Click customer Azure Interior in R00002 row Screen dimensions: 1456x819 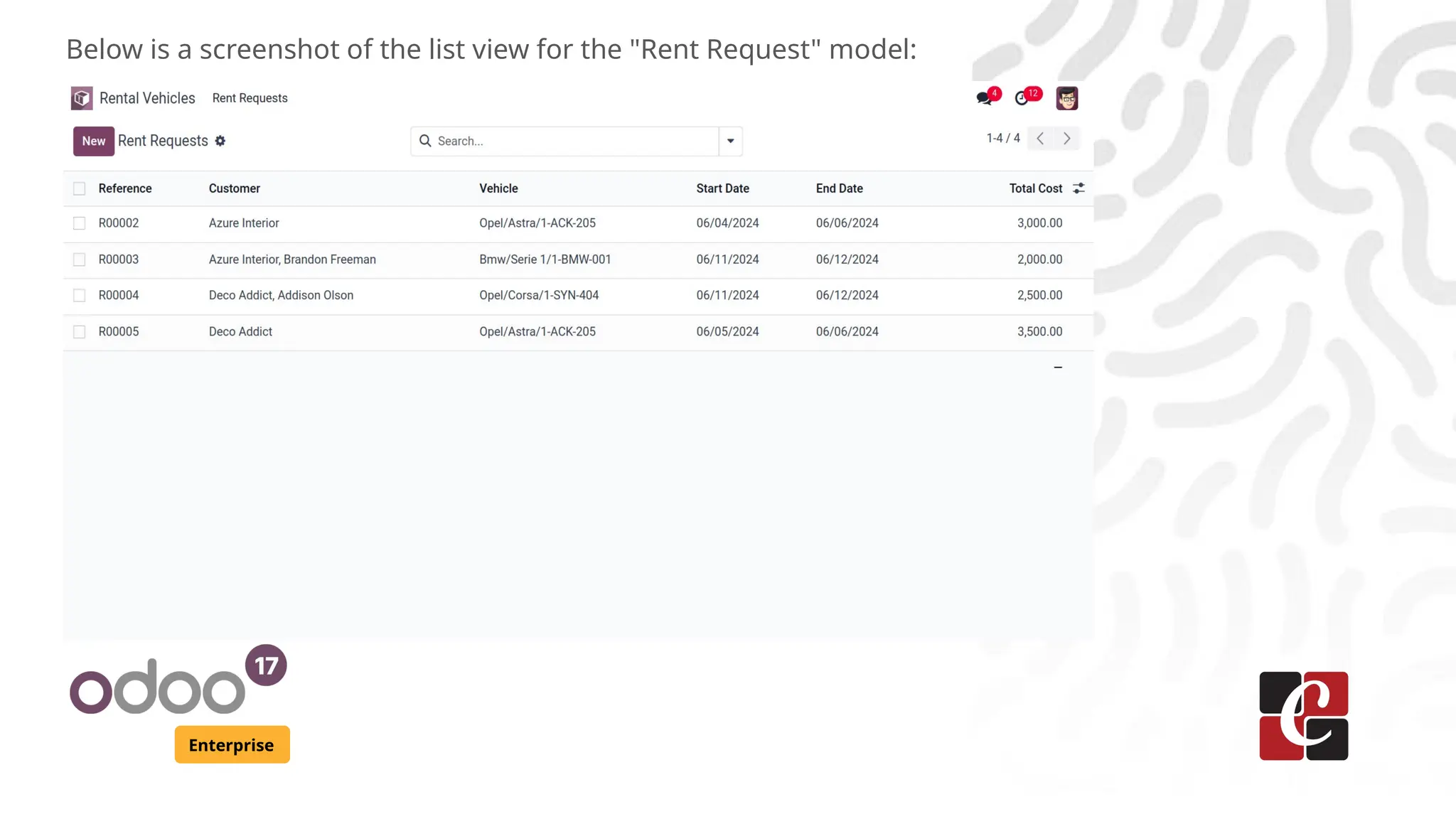coord(244,223)
